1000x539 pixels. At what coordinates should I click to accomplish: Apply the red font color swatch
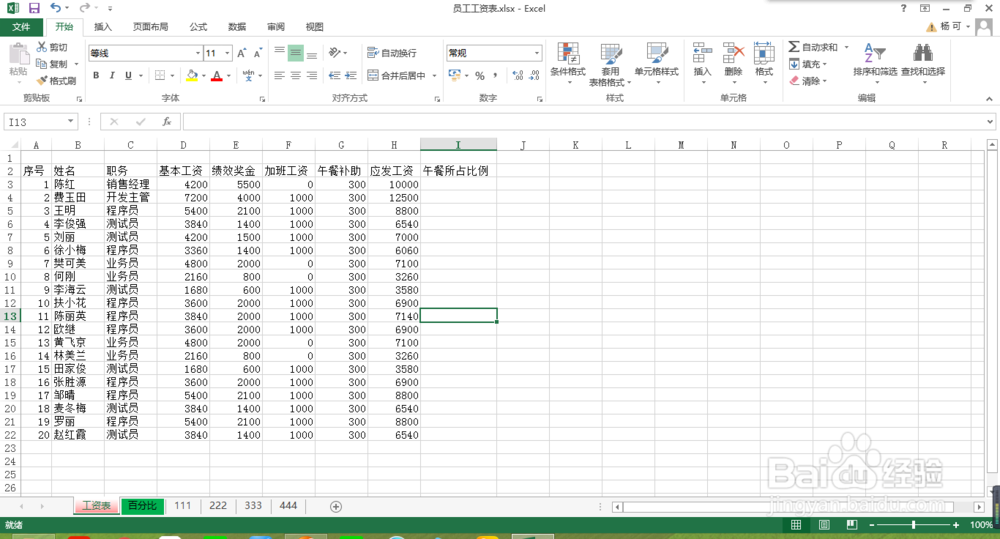[x=217, y=75]
